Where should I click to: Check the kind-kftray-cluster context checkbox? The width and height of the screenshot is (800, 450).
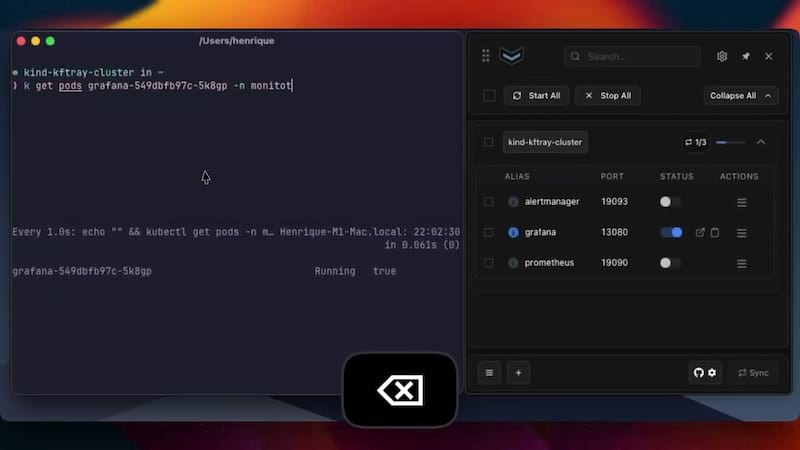488,142
